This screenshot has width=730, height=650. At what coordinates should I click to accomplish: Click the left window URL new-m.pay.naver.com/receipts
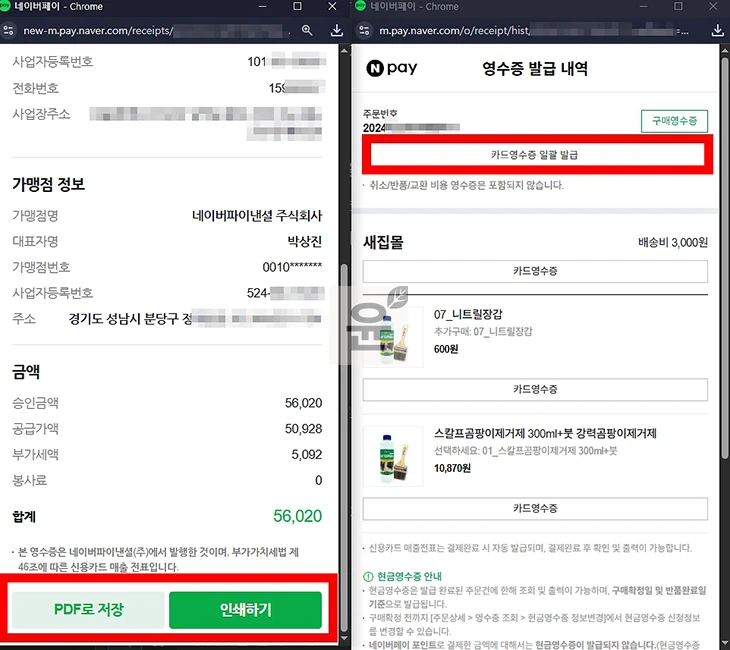[x=98, y=31]
